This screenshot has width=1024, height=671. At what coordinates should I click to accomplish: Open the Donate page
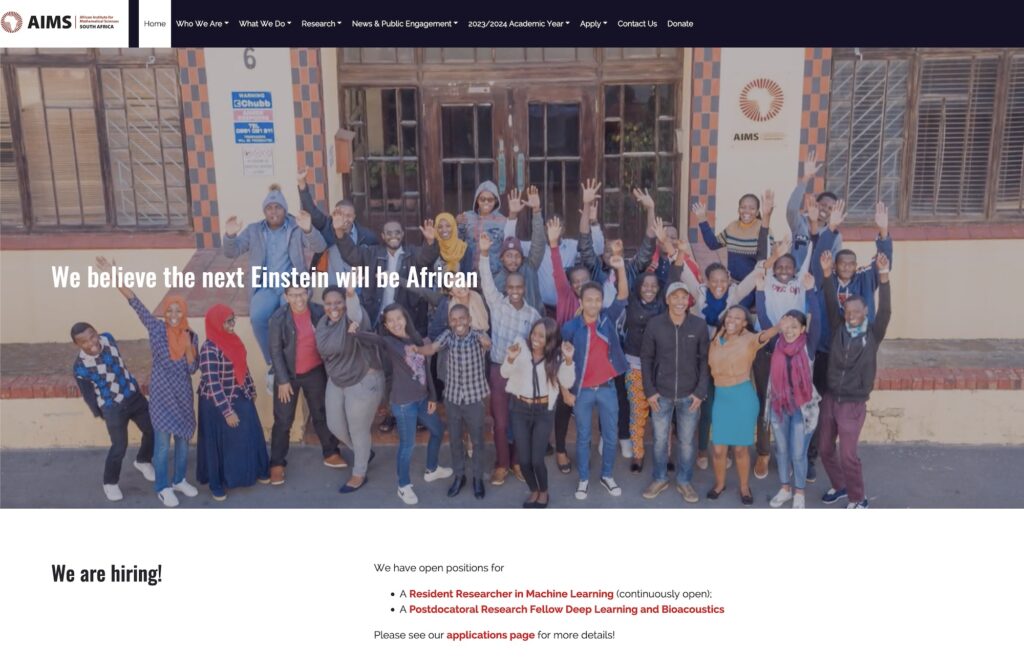(x=680, y=24)
